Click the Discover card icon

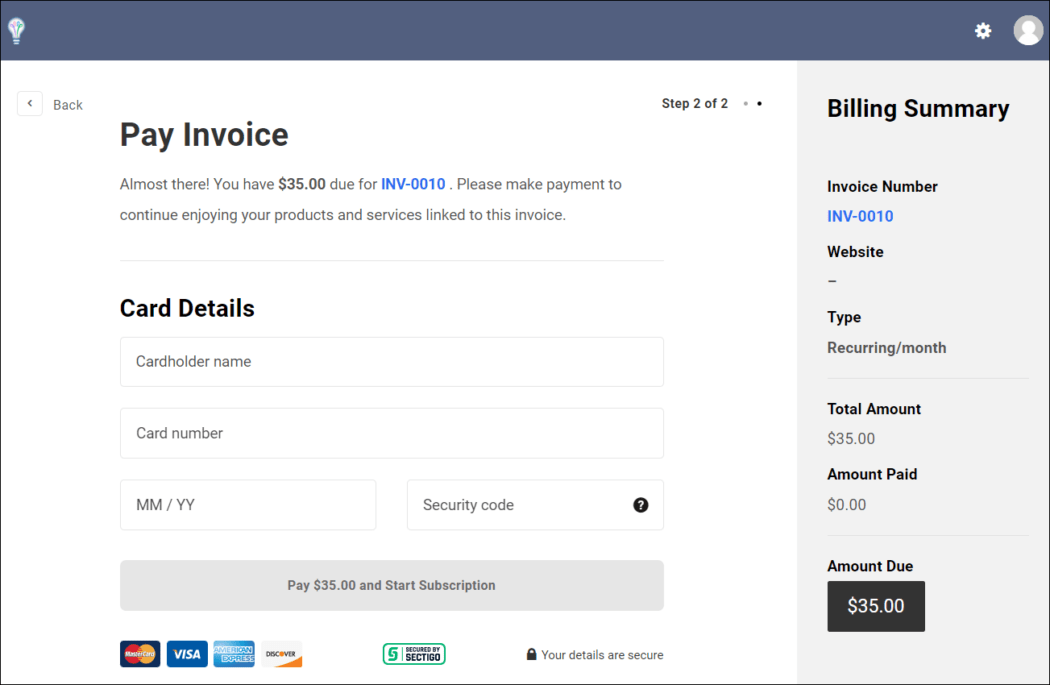click(x=281, y=654)
